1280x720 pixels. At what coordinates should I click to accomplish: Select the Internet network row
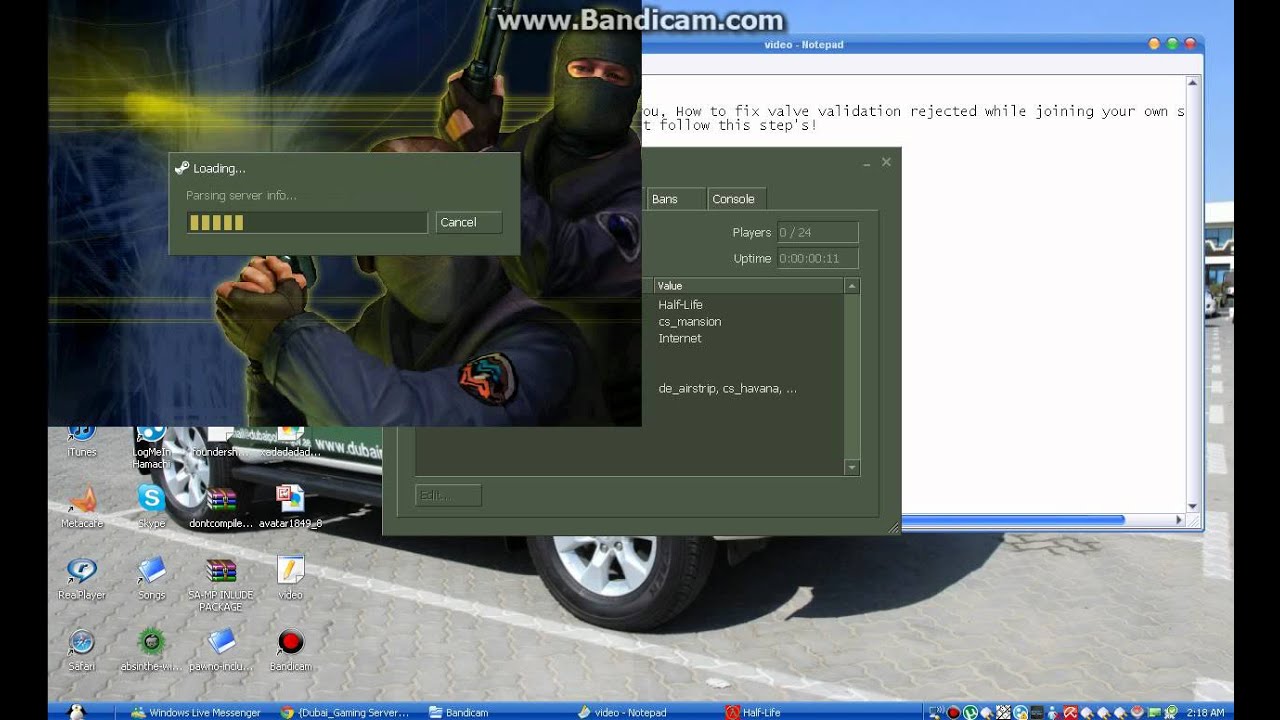[679, 338]
